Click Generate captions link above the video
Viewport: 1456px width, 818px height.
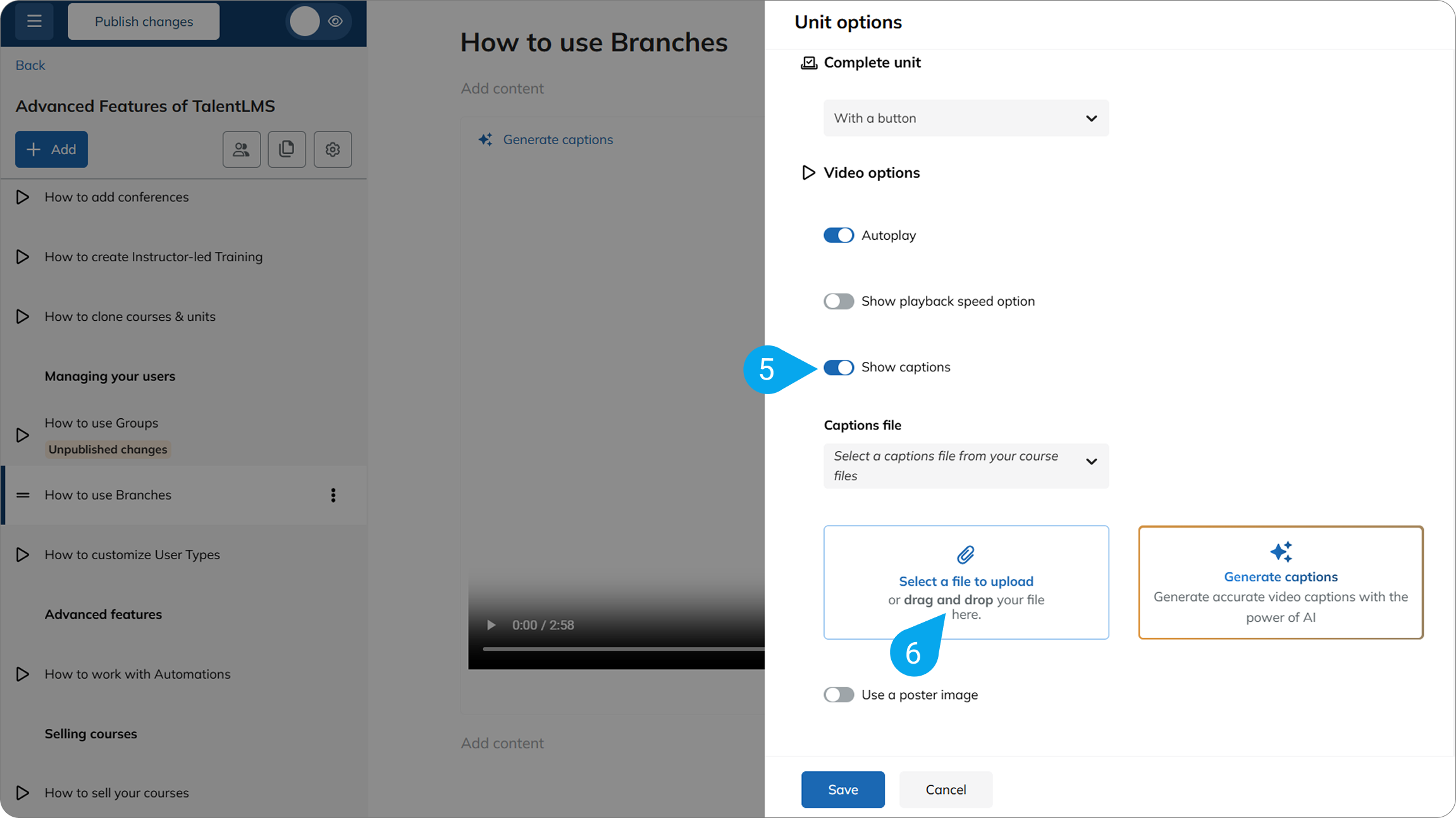click(x=558, y=140)
